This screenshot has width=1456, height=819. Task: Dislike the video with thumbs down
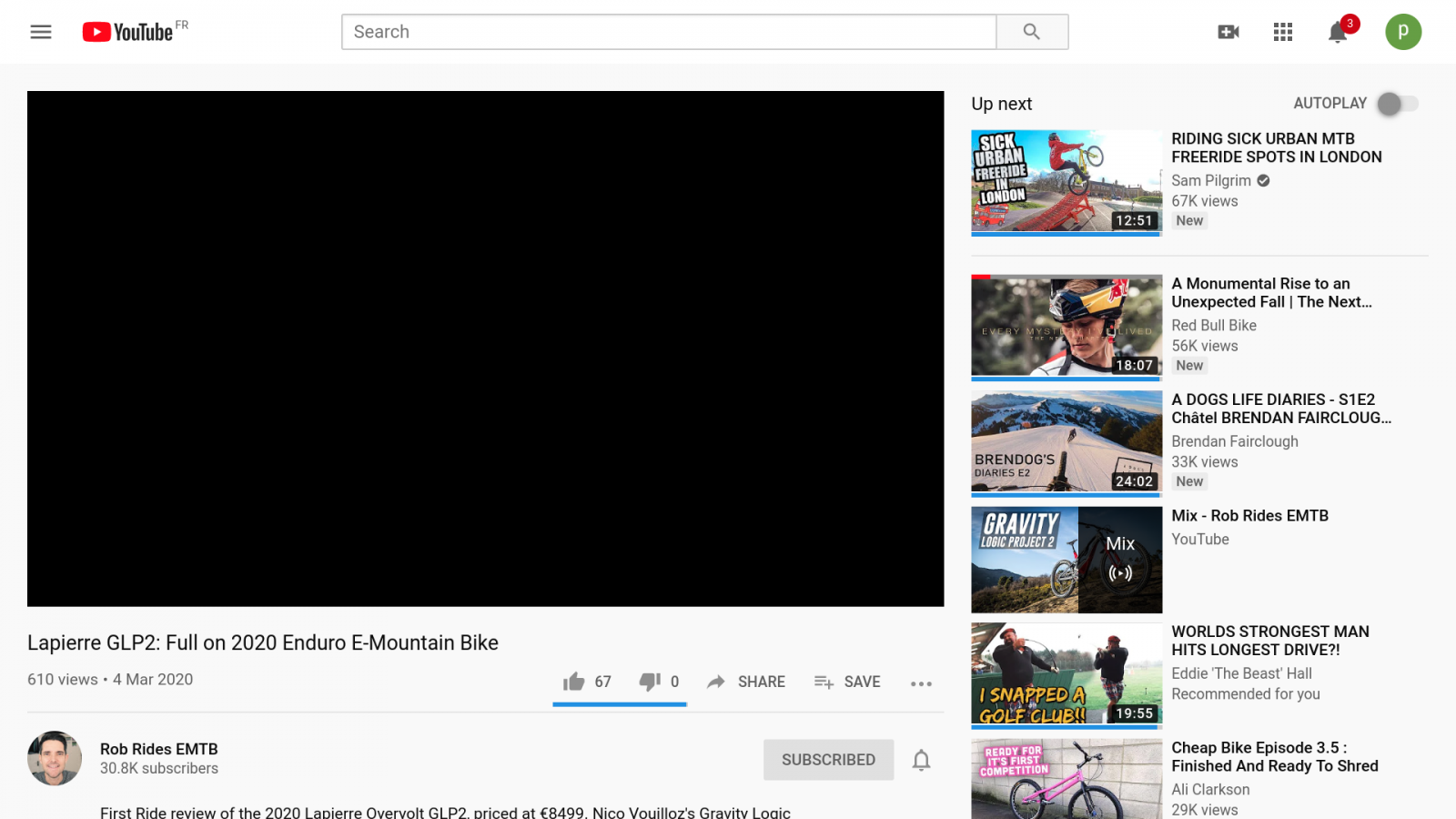click(650, 682)
